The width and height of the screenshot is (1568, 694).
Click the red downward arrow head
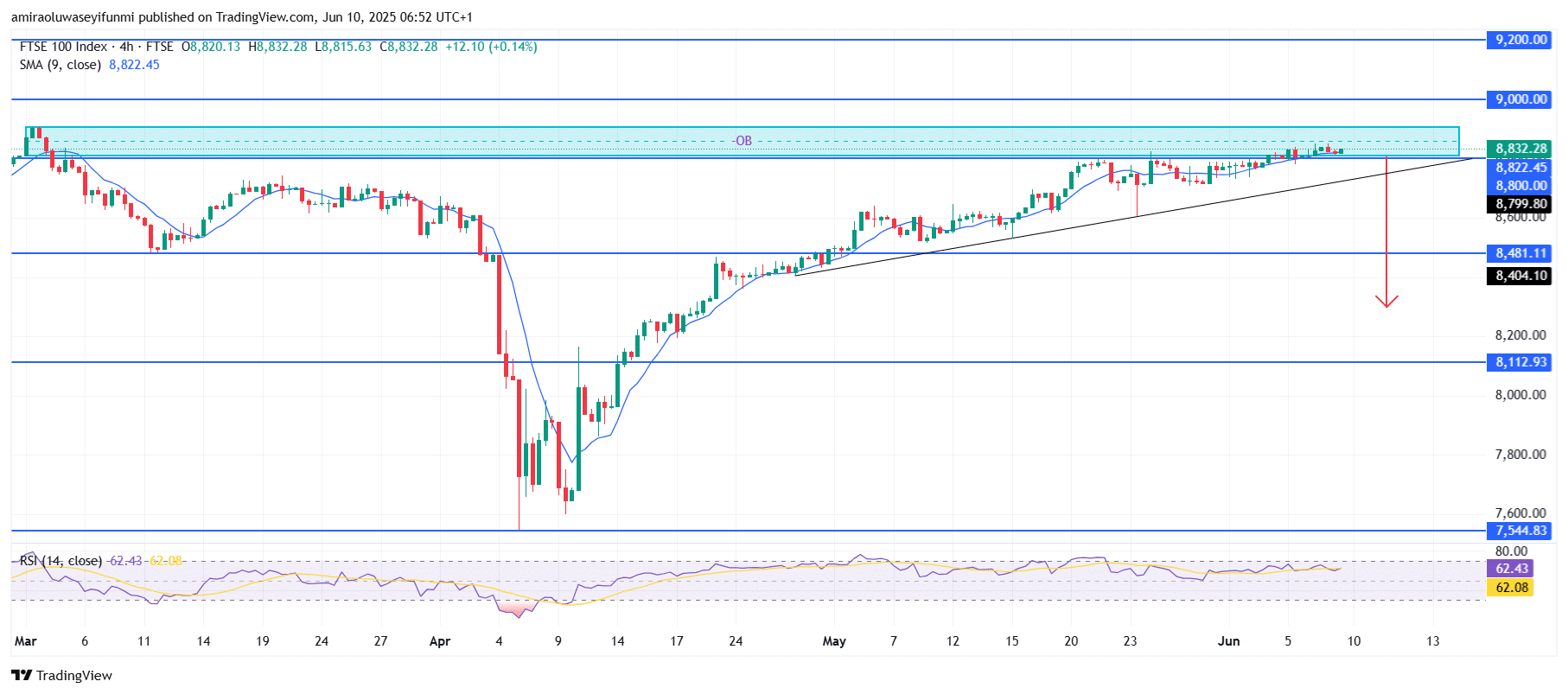(x=1386, y=302)
